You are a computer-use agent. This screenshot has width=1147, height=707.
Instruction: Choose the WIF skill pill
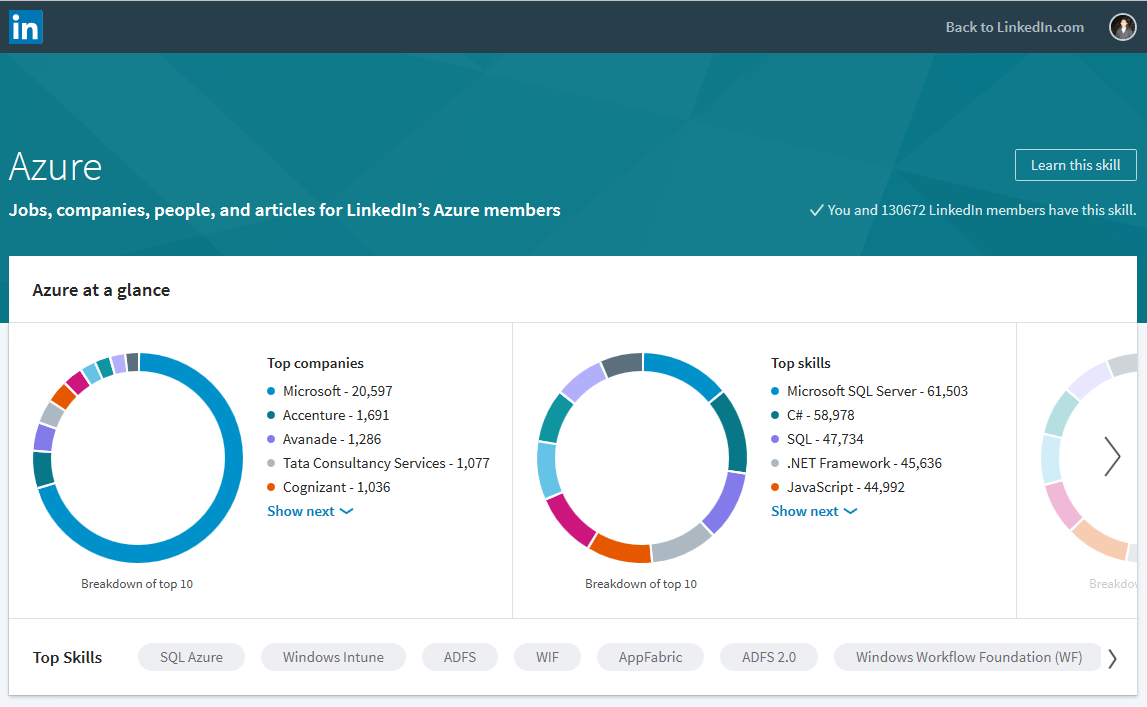click(x=547, y=657)
